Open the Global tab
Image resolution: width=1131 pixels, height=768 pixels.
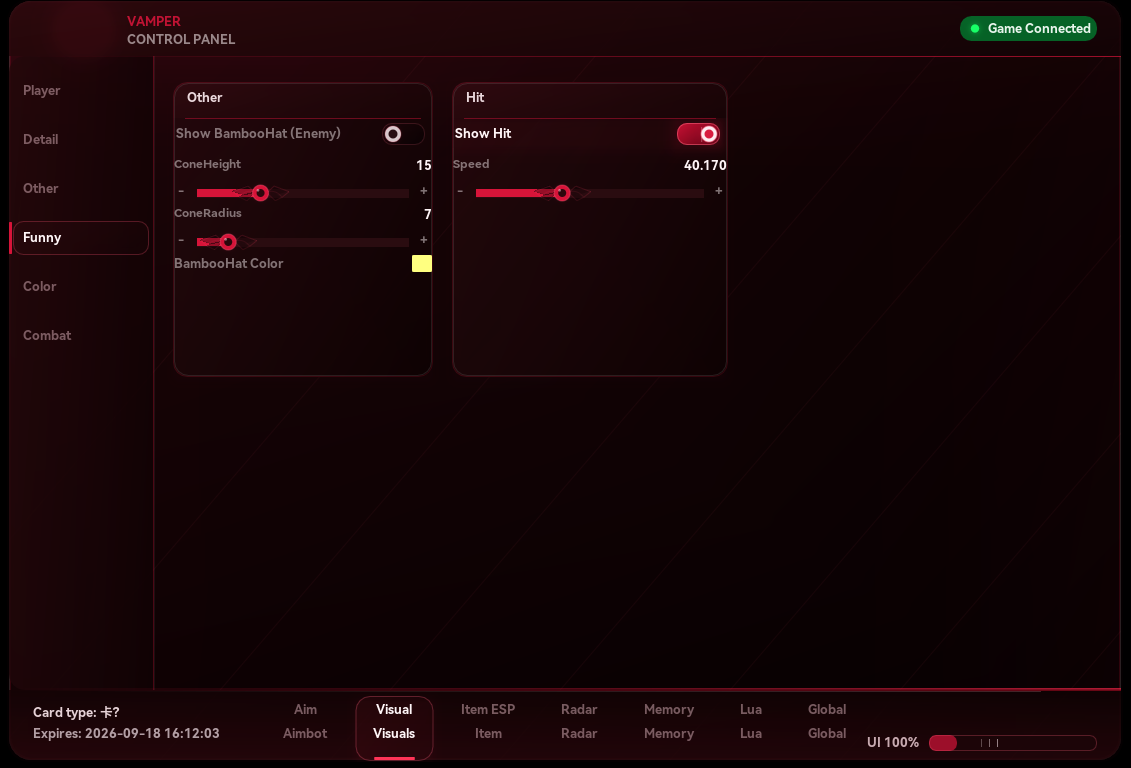coord(827,722)
